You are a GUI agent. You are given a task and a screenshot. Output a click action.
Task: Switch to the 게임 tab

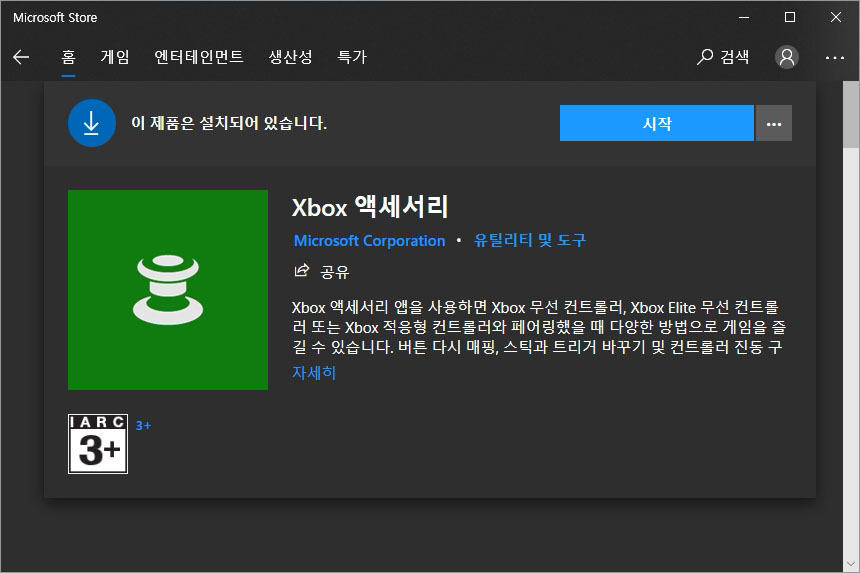pyautogui.click(x=115, y=57)
